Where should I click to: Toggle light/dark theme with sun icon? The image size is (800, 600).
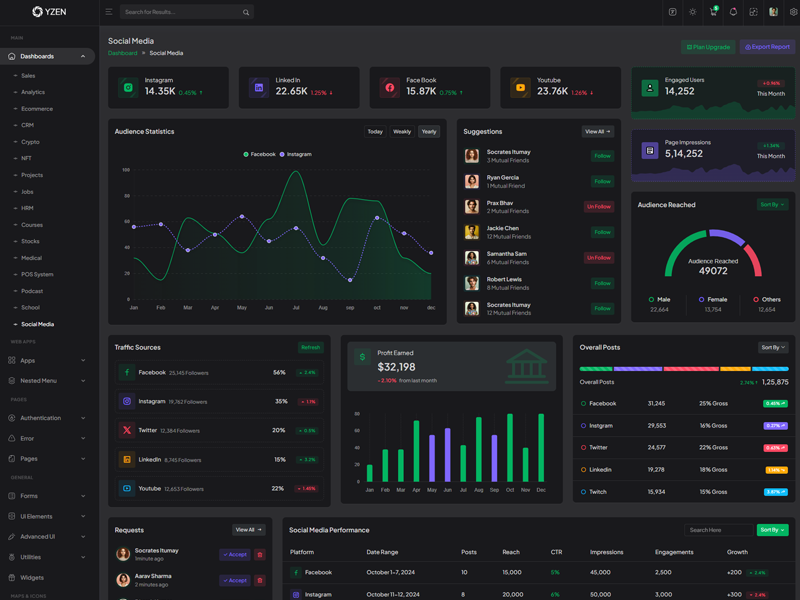pyautogui.click(x=693, y=12)
